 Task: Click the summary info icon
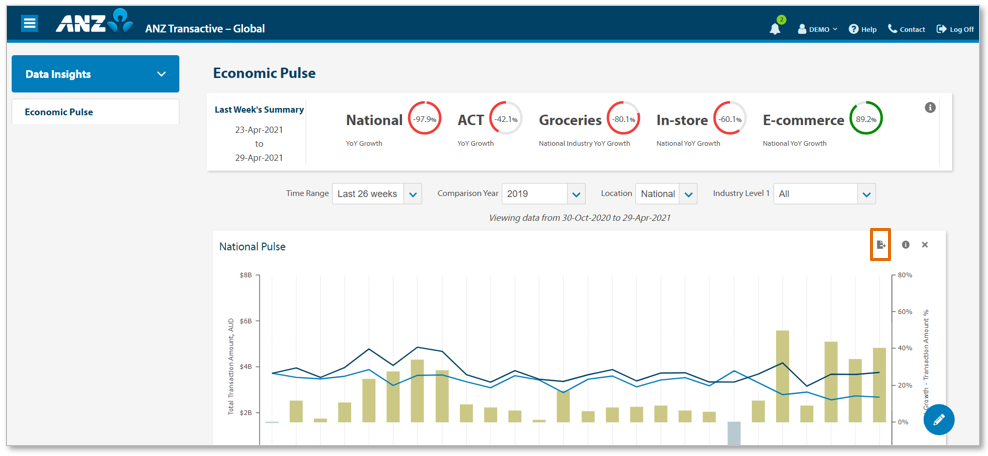[930, 107]
